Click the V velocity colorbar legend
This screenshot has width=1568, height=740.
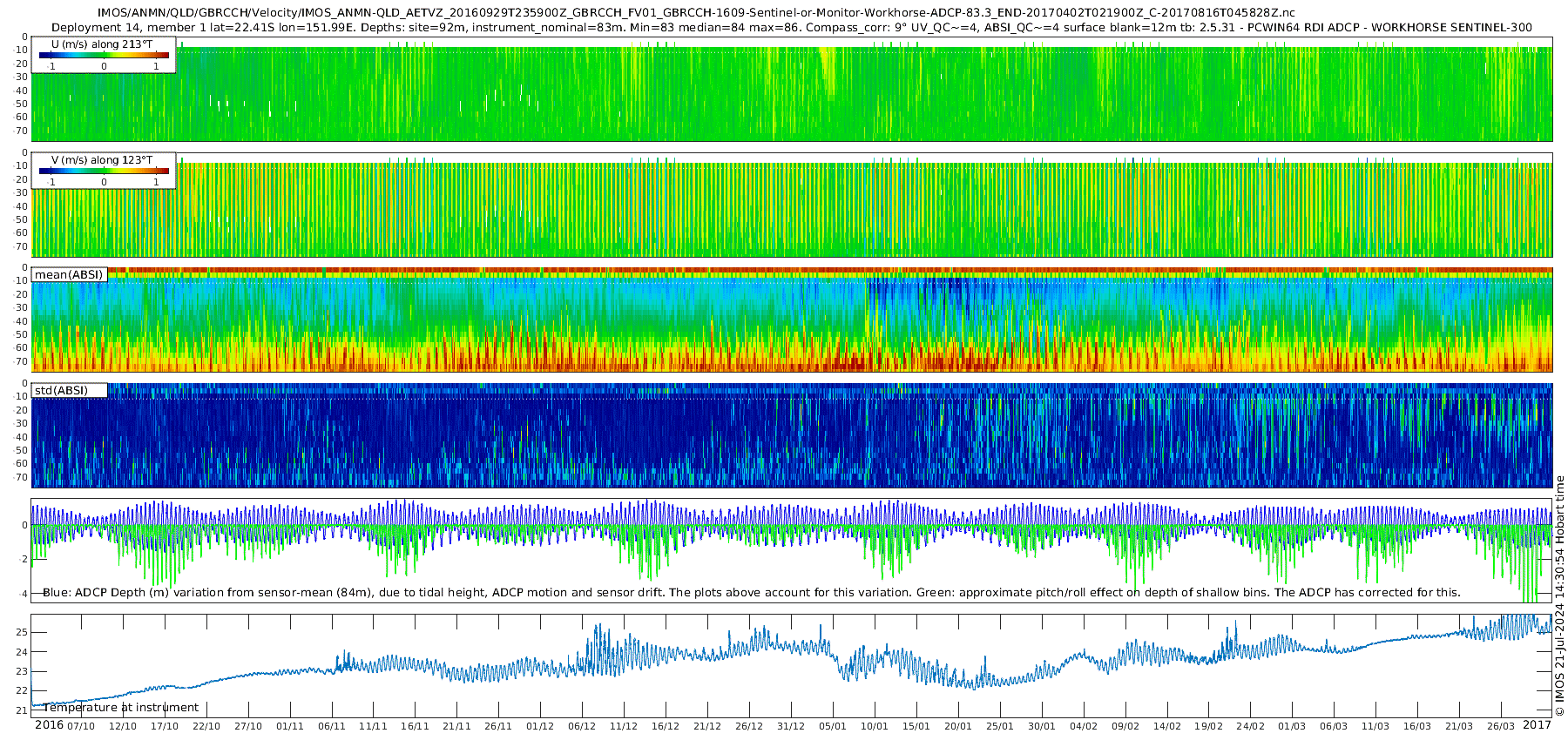[x=104, y=171]
